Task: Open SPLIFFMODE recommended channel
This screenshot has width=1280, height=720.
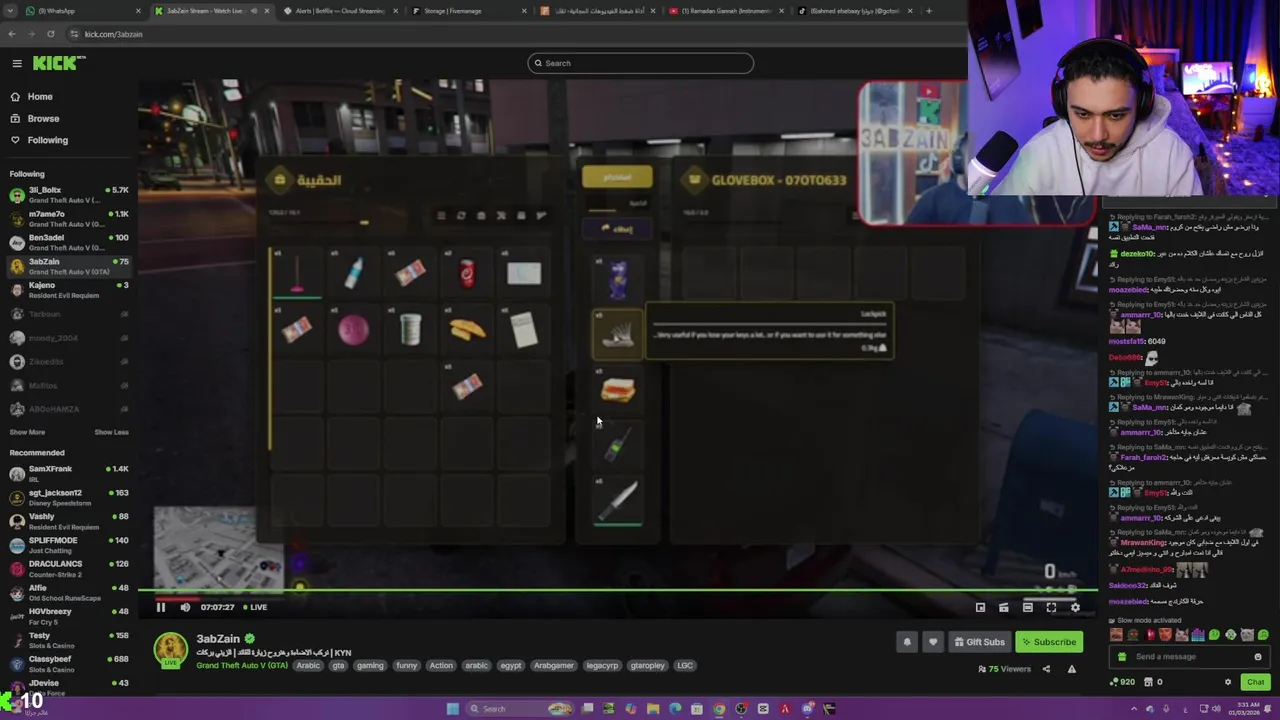Action: [69, 545]
